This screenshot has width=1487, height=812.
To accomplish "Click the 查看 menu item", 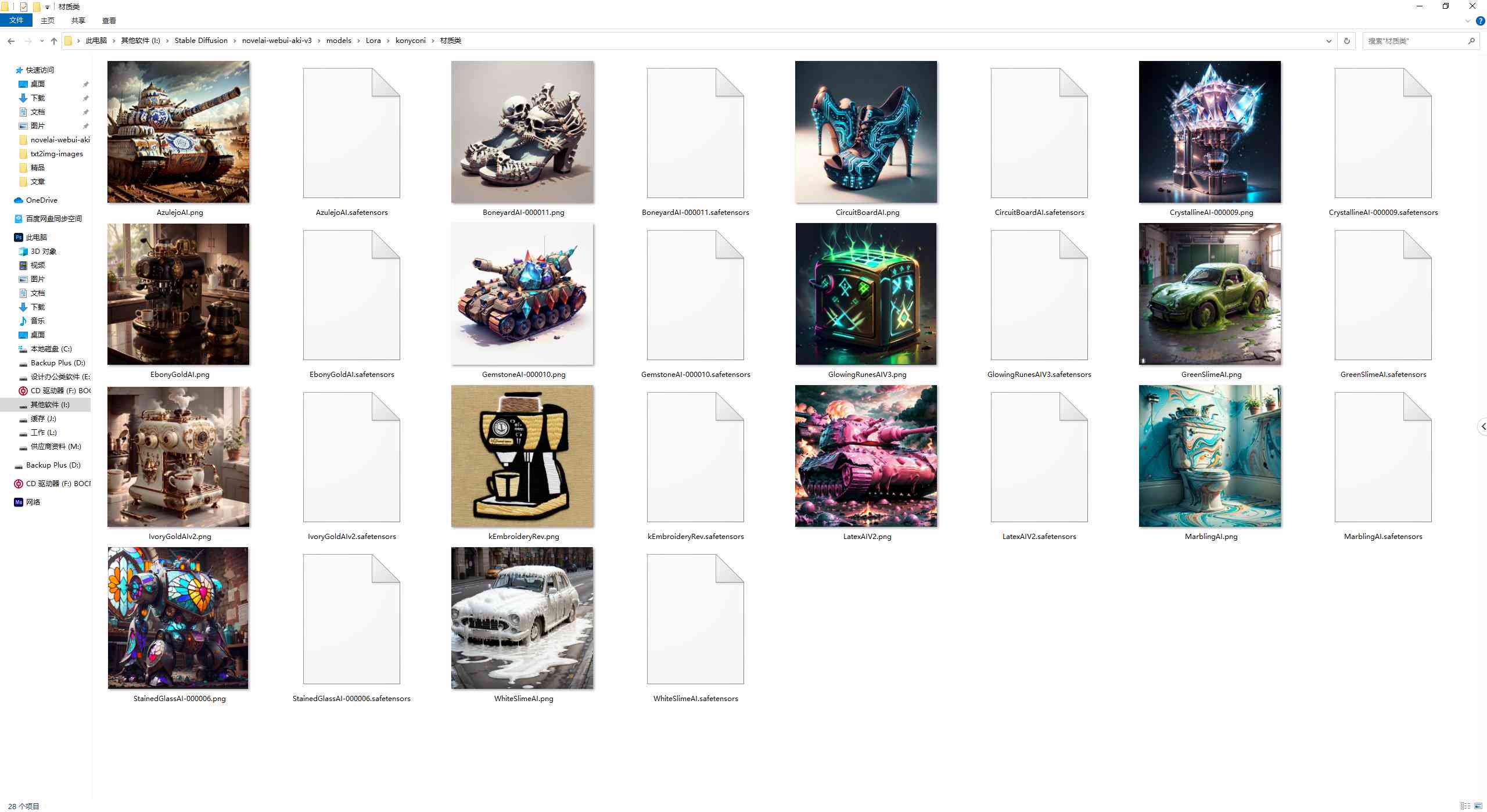I will coord(108,21).
